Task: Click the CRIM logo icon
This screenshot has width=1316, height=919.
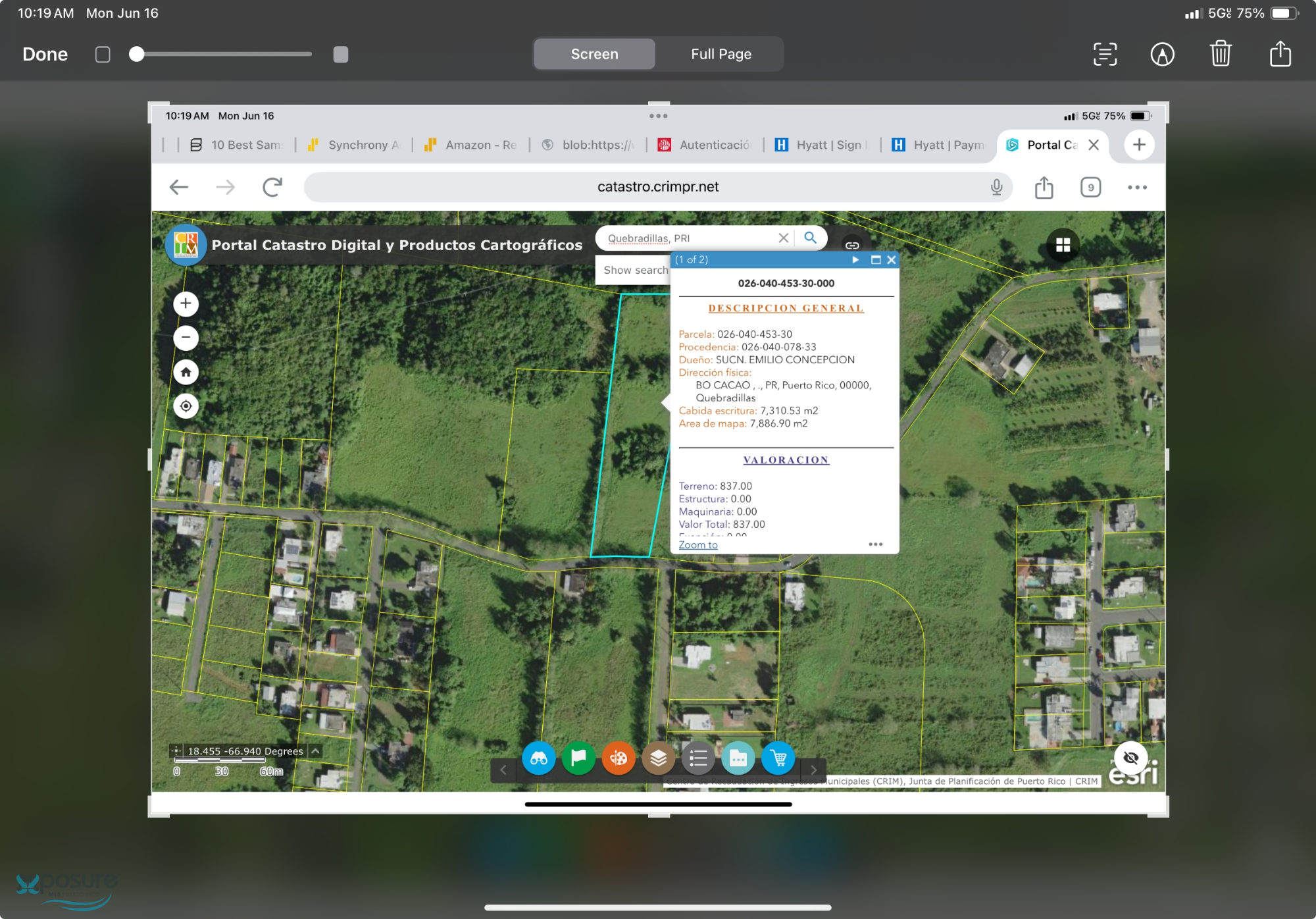Action: pos(186,245)
